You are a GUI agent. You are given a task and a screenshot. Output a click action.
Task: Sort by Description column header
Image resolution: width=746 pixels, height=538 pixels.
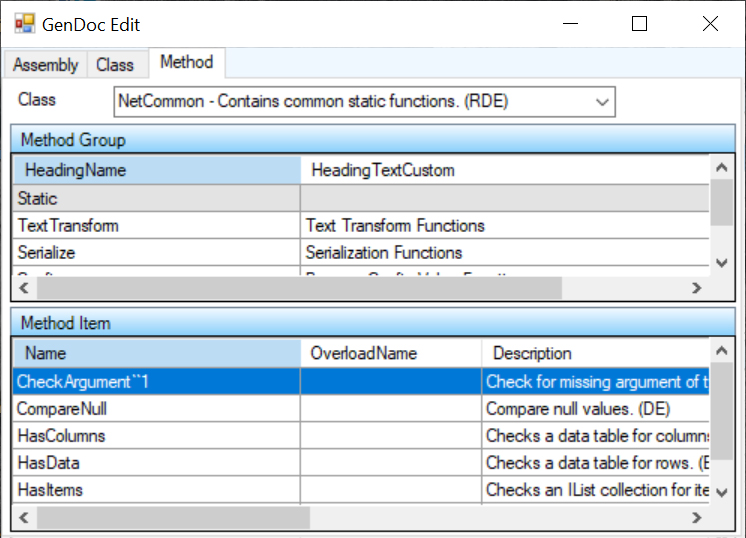point(596,353)
